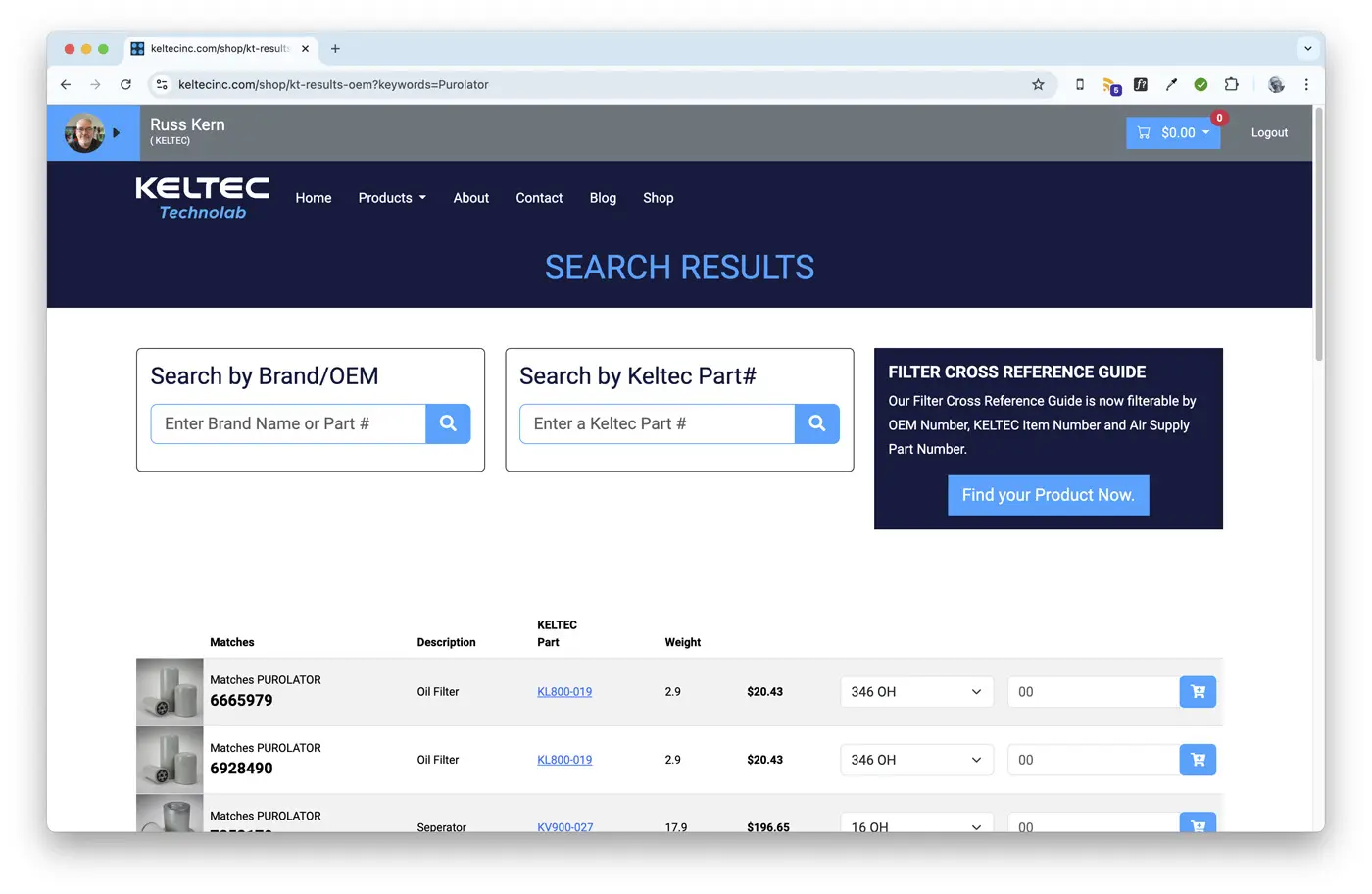Click the Logout link
This screenshot has width=1372, height=894.
pyautogui.click(x=1269, y=133)
